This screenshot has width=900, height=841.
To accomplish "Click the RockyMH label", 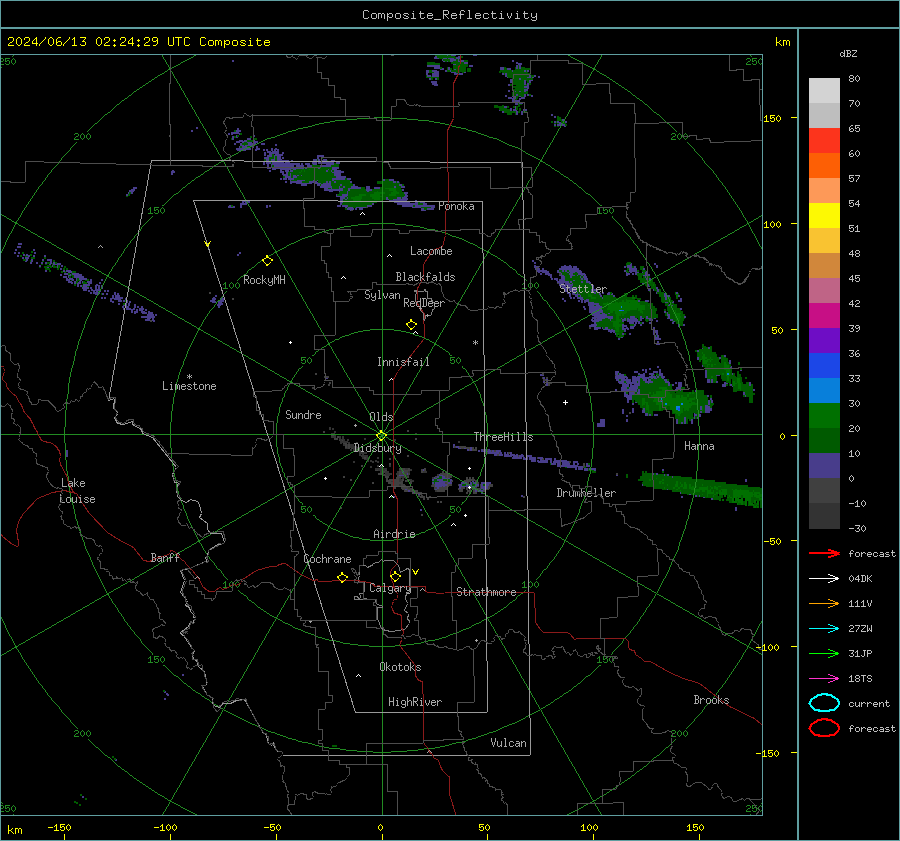I will point(264,280).
